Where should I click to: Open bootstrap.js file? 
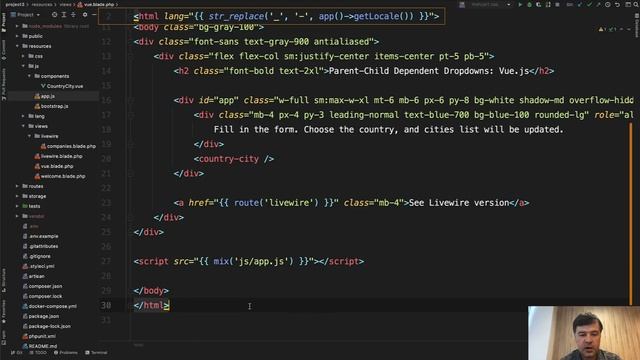coord(51,106)
